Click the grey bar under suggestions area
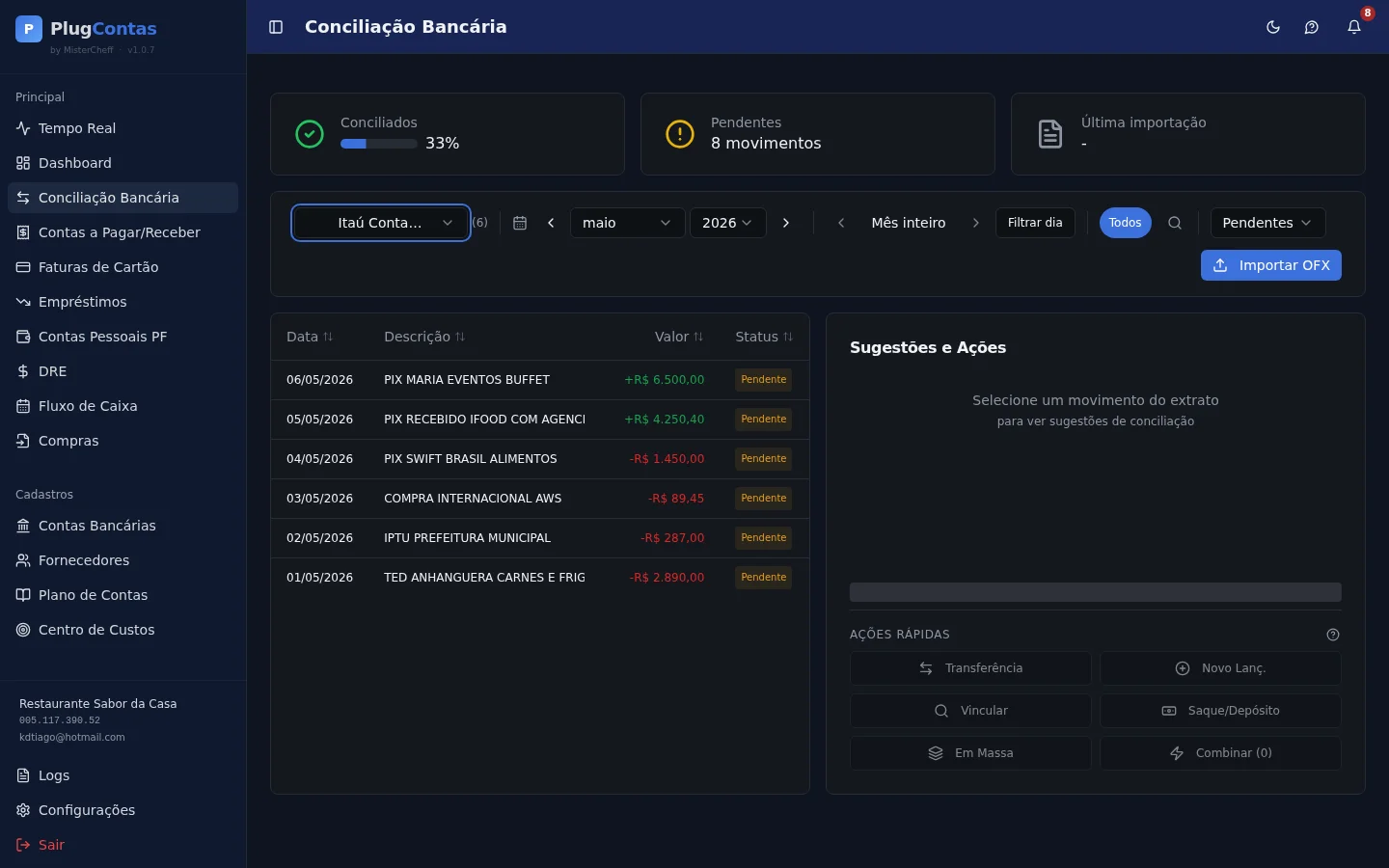Viewport: 1389px width, 868px height. pyautogui.click(x=1095, y=592)
